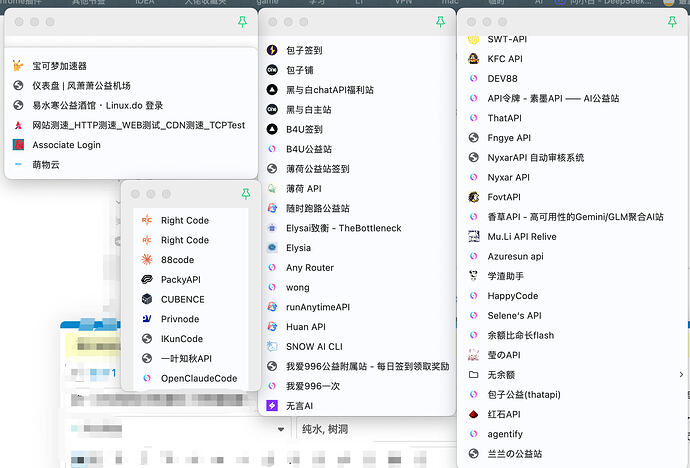Open the Fngye API bookmark

point(509,138)
